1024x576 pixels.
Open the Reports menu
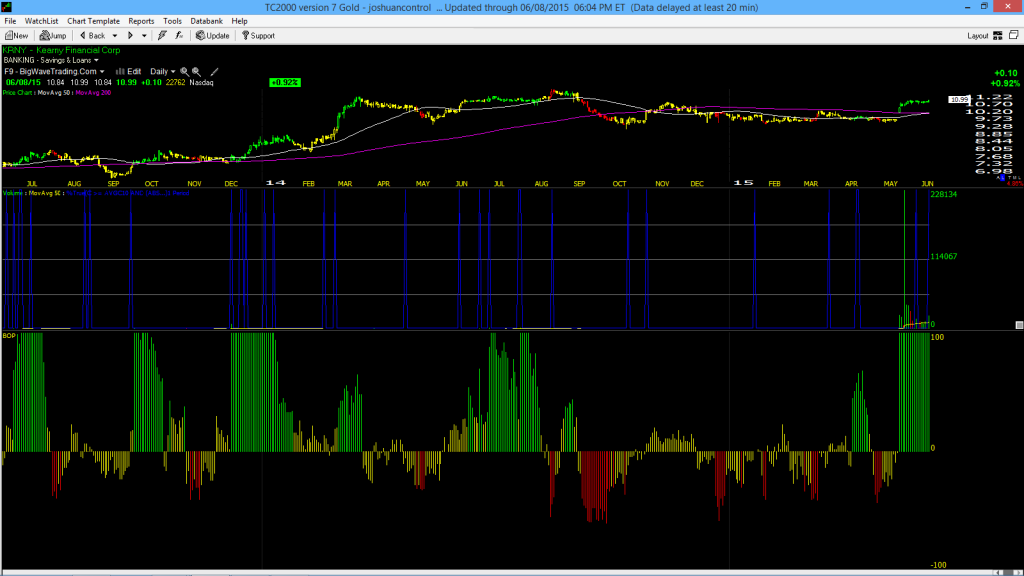coord(141,21)
